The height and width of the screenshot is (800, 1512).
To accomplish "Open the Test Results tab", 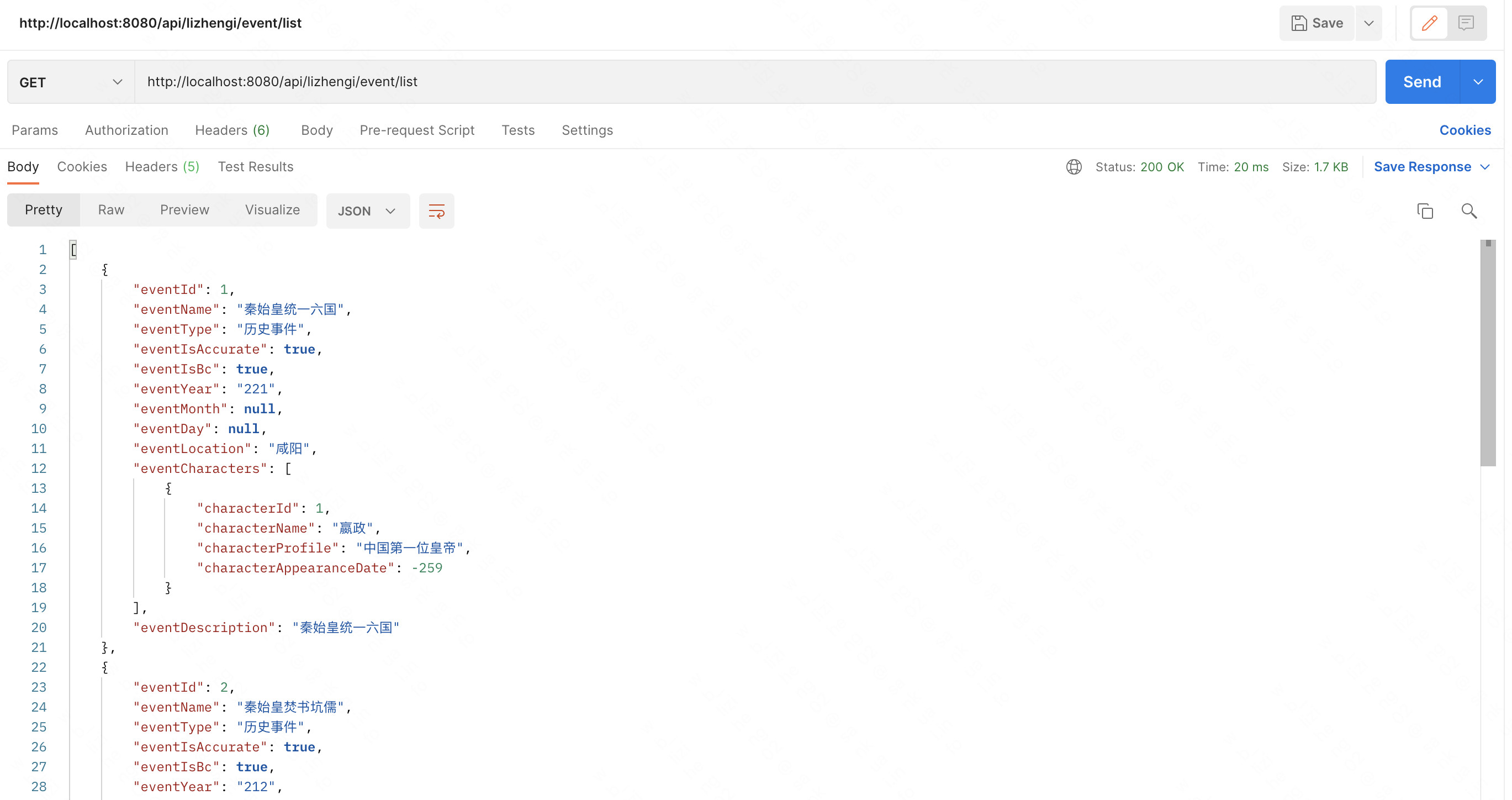I will tap(255, 167).
